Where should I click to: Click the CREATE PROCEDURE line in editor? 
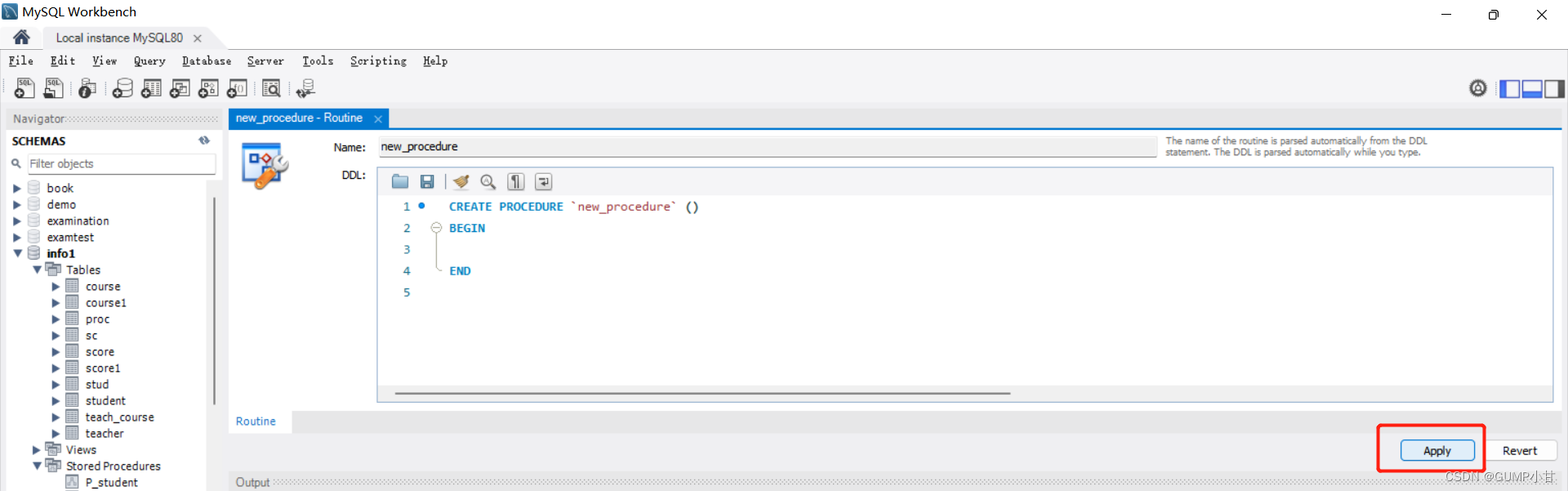pyautogui.click(x=573, y=207)
